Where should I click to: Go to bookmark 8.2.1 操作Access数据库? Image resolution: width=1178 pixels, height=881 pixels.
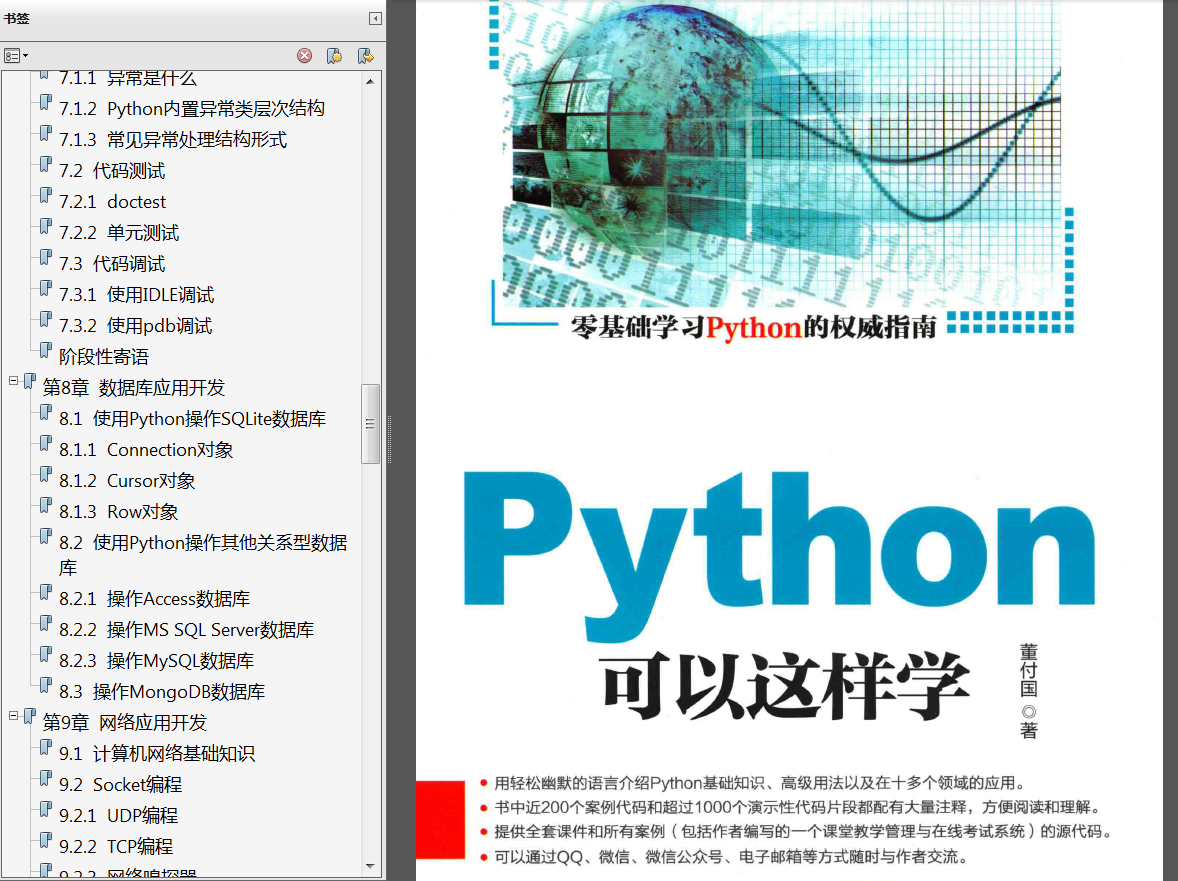coord(154,599)
